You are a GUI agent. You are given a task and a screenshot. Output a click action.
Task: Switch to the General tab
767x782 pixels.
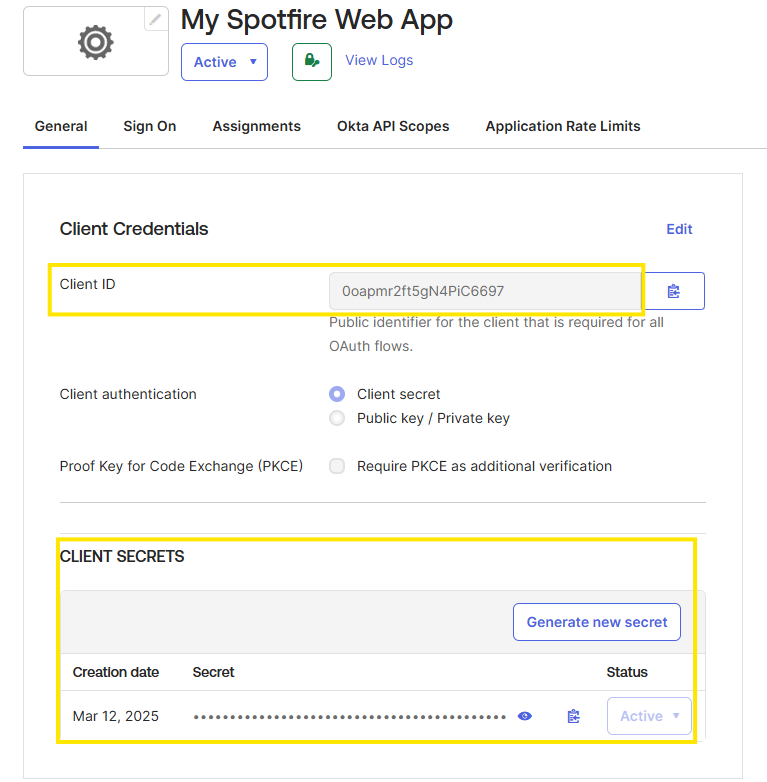61,126
